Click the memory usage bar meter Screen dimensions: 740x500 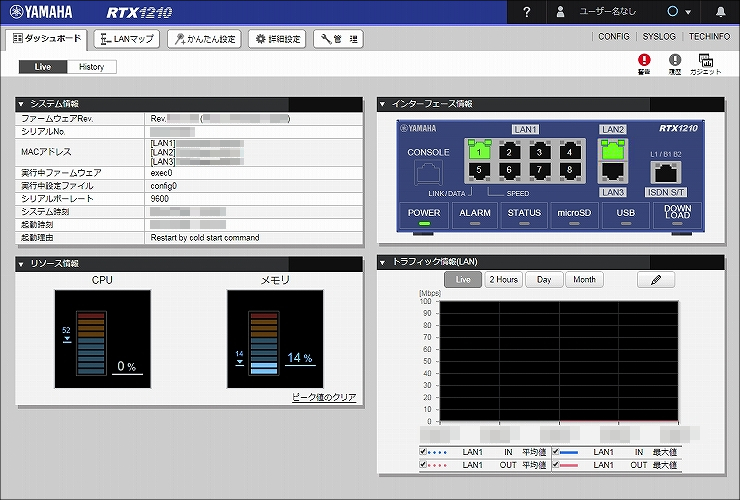click(x=264, y=343)
